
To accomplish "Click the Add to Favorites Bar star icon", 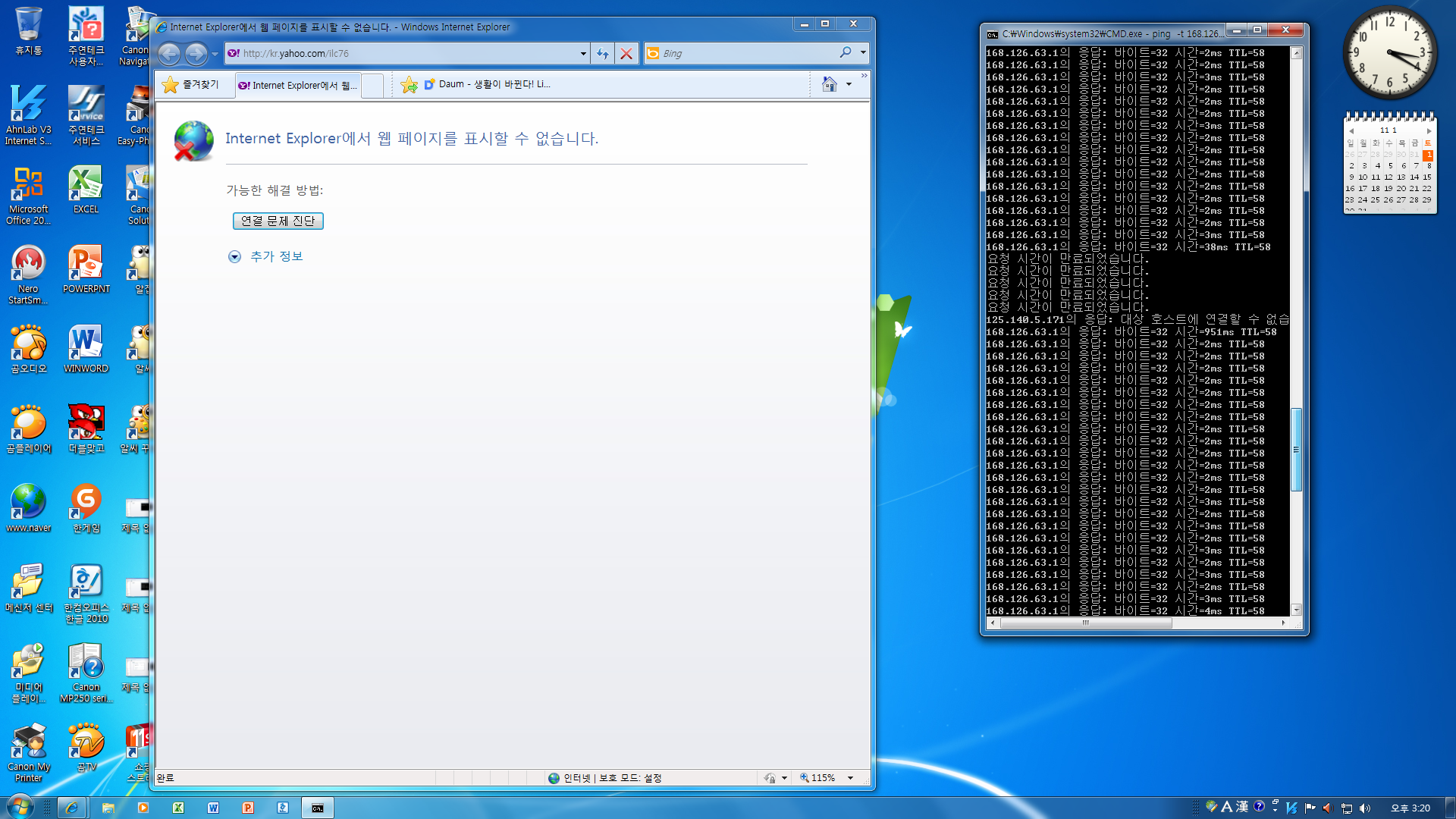I will (x=409, y=85).
